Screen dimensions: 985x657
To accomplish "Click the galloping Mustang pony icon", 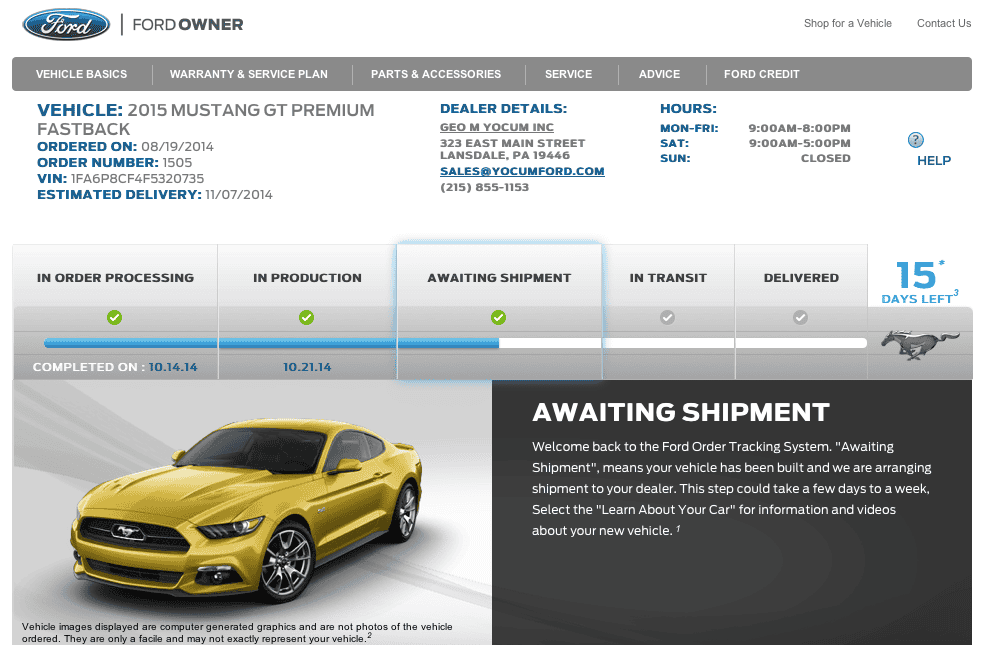I will click(x=920, y=344).
